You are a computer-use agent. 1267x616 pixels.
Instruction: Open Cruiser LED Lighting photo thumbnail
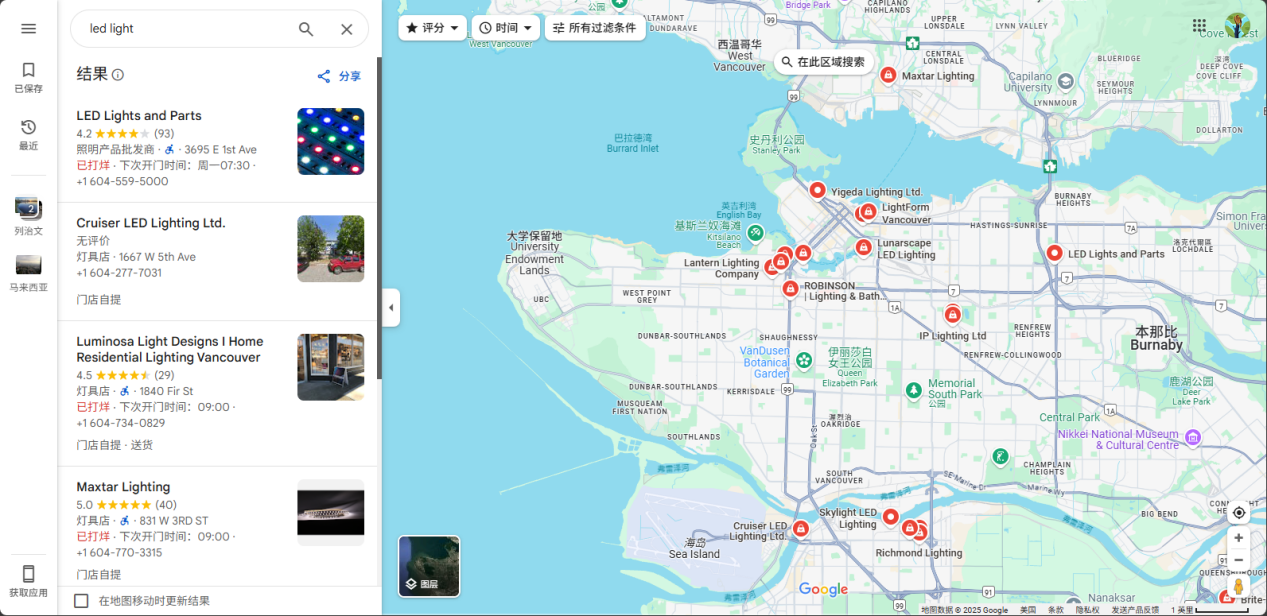pos(331,249)
